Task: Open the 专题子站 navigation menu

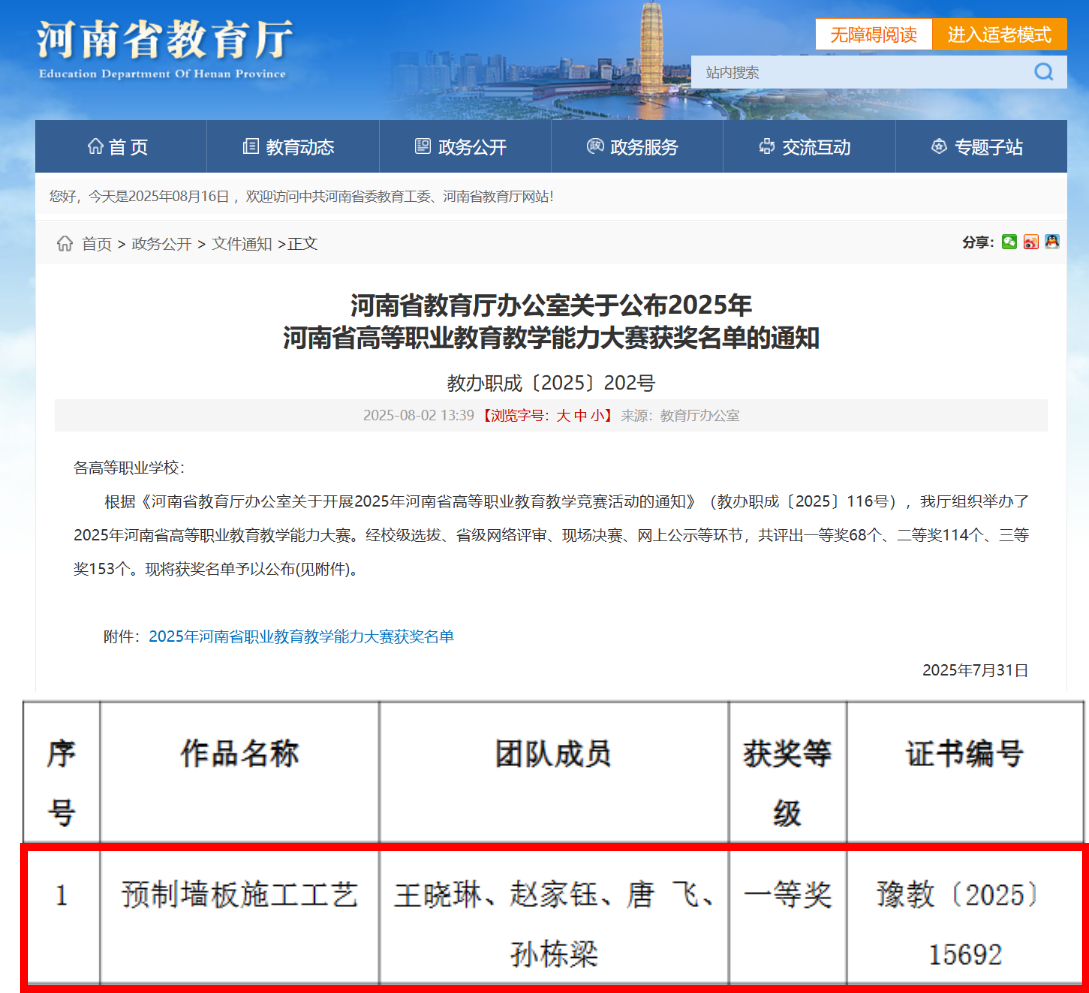Action: [977, 147]
